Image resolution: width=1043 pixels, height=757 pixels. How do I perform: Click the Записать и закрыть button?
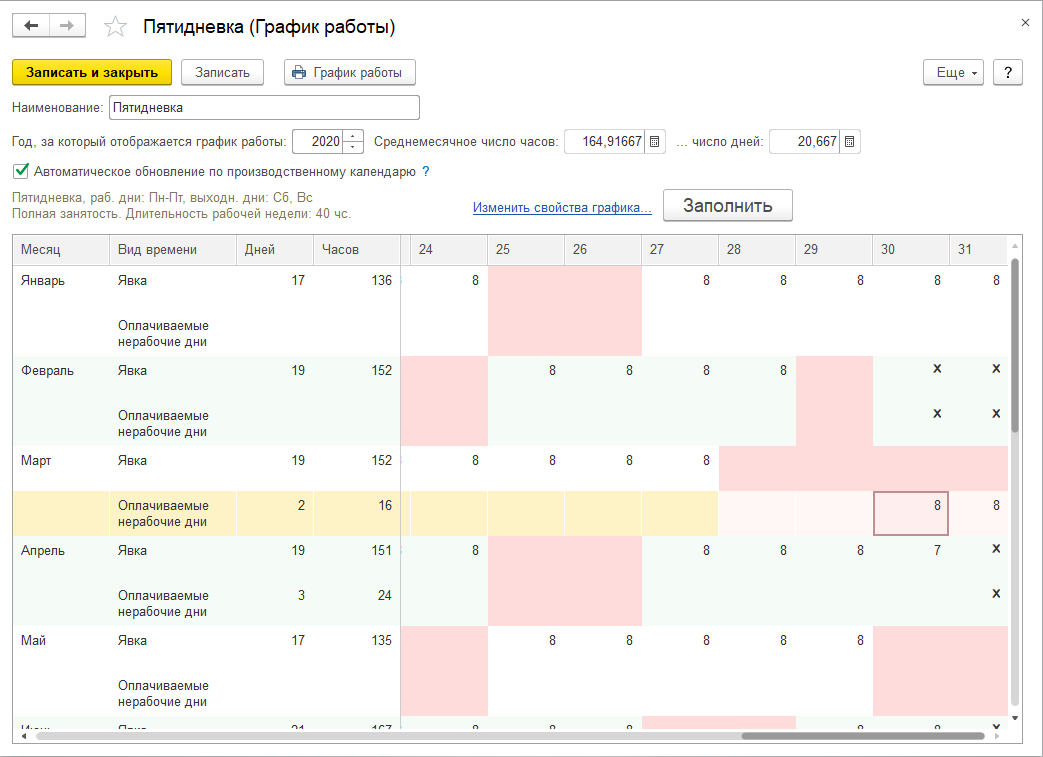coord(92,73)
